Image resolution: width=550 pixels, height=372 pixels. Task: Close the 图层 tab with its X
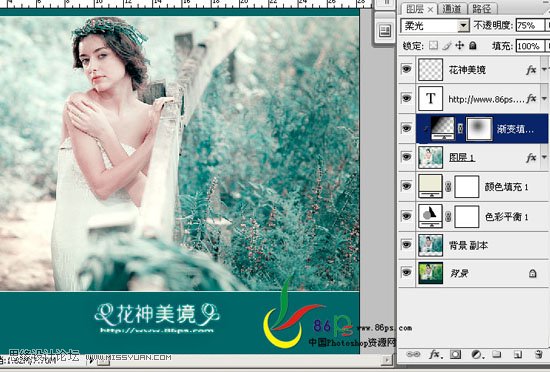(430, 9)
